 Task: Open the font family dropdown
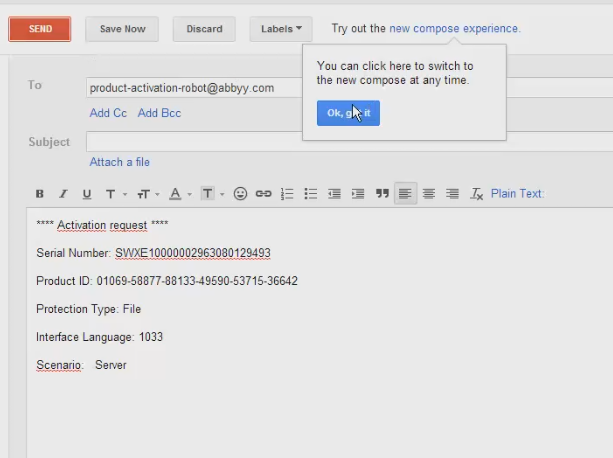113,194
